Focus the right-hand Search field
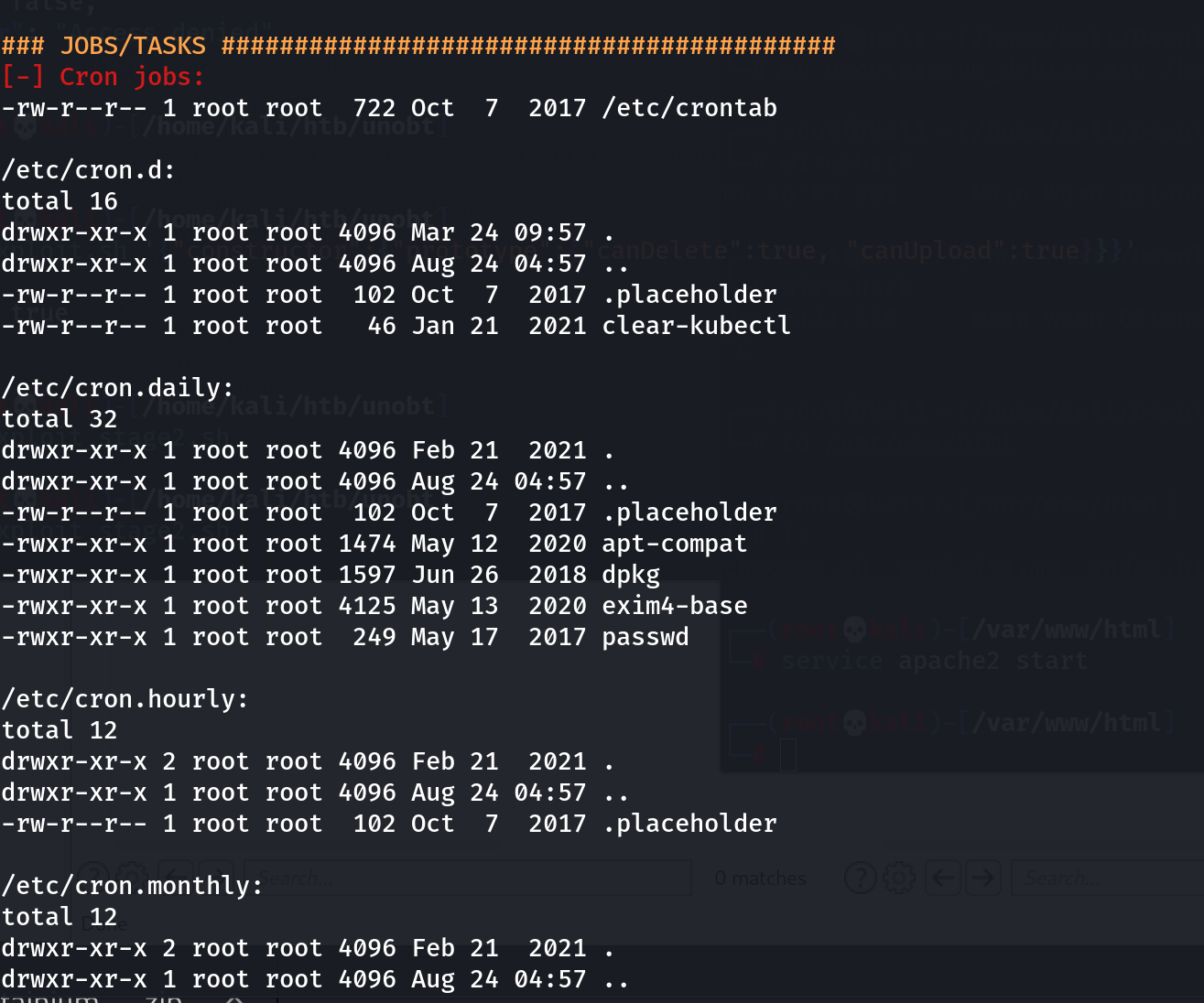 pyautogui.click(x=1107, y=879)
